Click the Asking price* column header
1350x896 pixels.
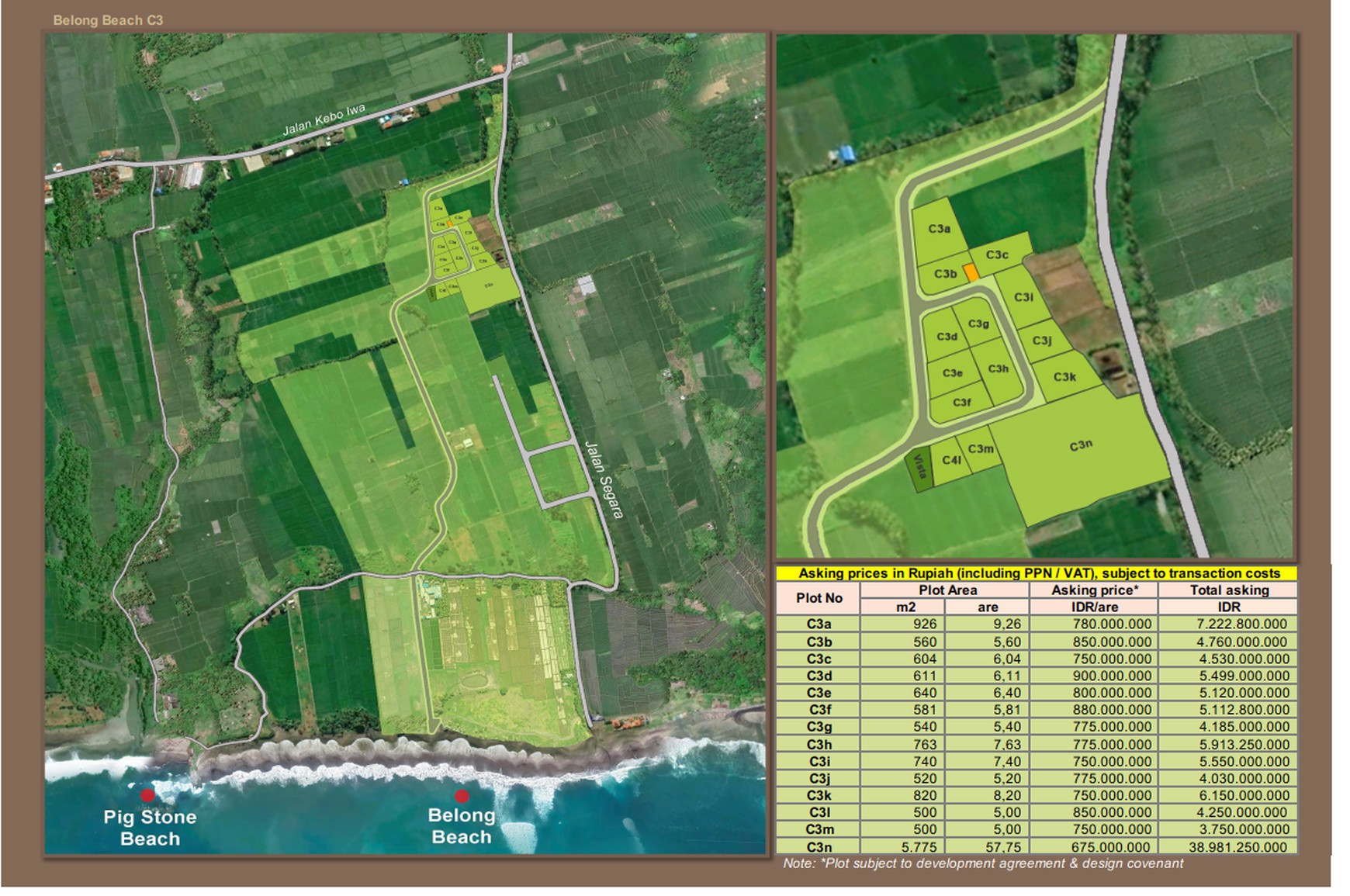point(1094,590)
